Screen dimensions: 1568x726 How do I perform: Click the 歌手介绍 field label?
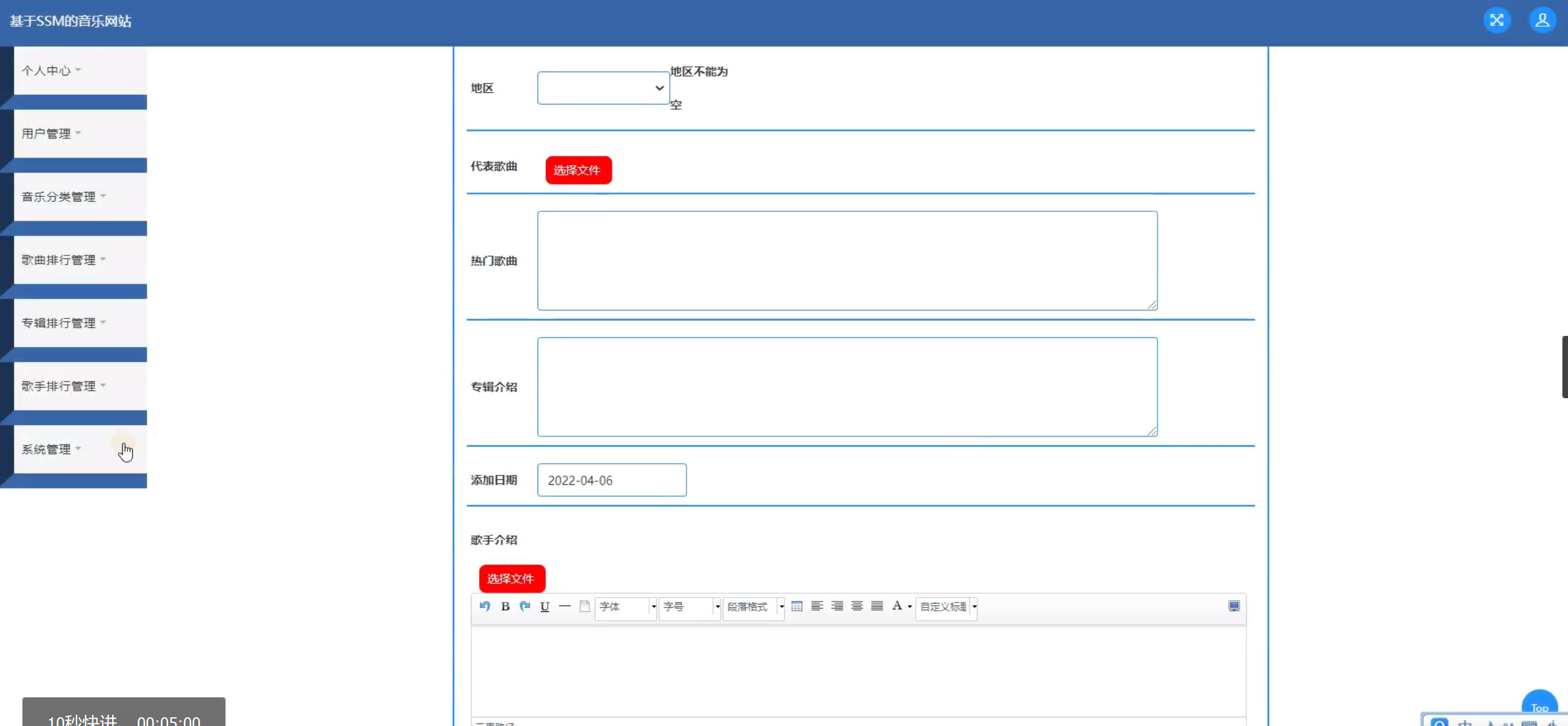(x=494, y=540)
